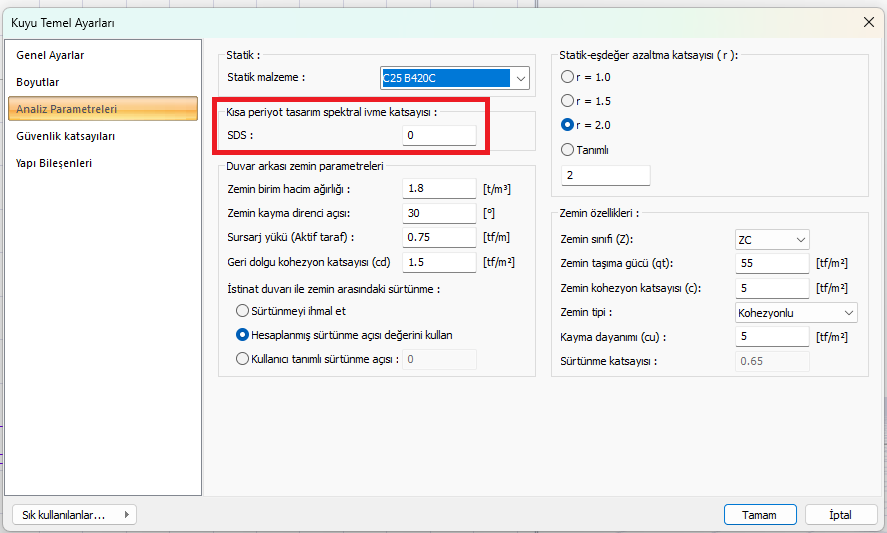Open the Zemin tipi dropdown
This screenshot has width=887, height=533.
(x=796, y=312)
